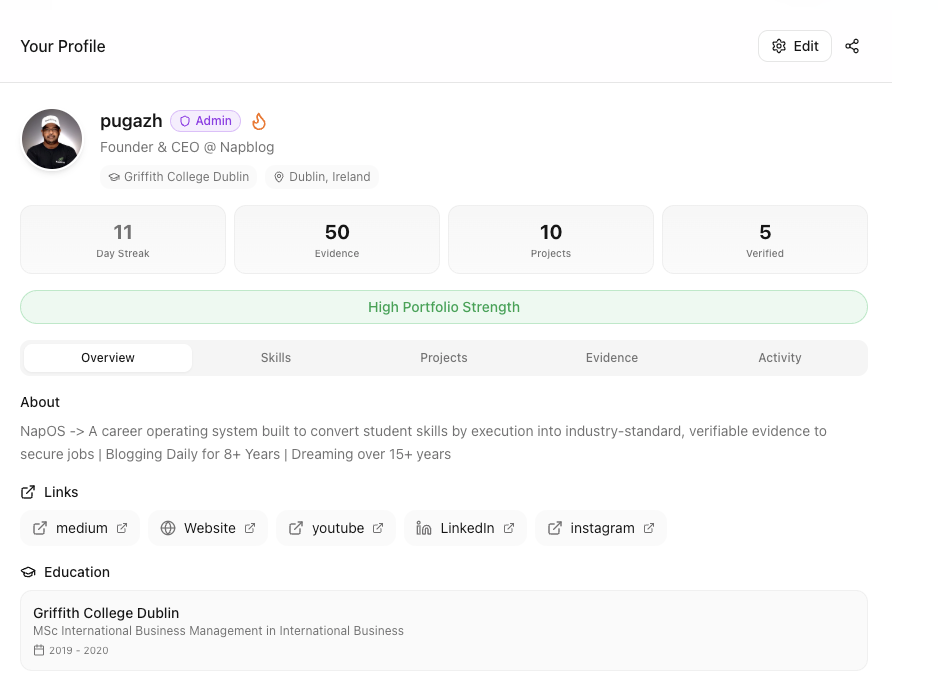Open the Projects tab
938x681 pixels.
pyautogui.click(x=444, y=358)
